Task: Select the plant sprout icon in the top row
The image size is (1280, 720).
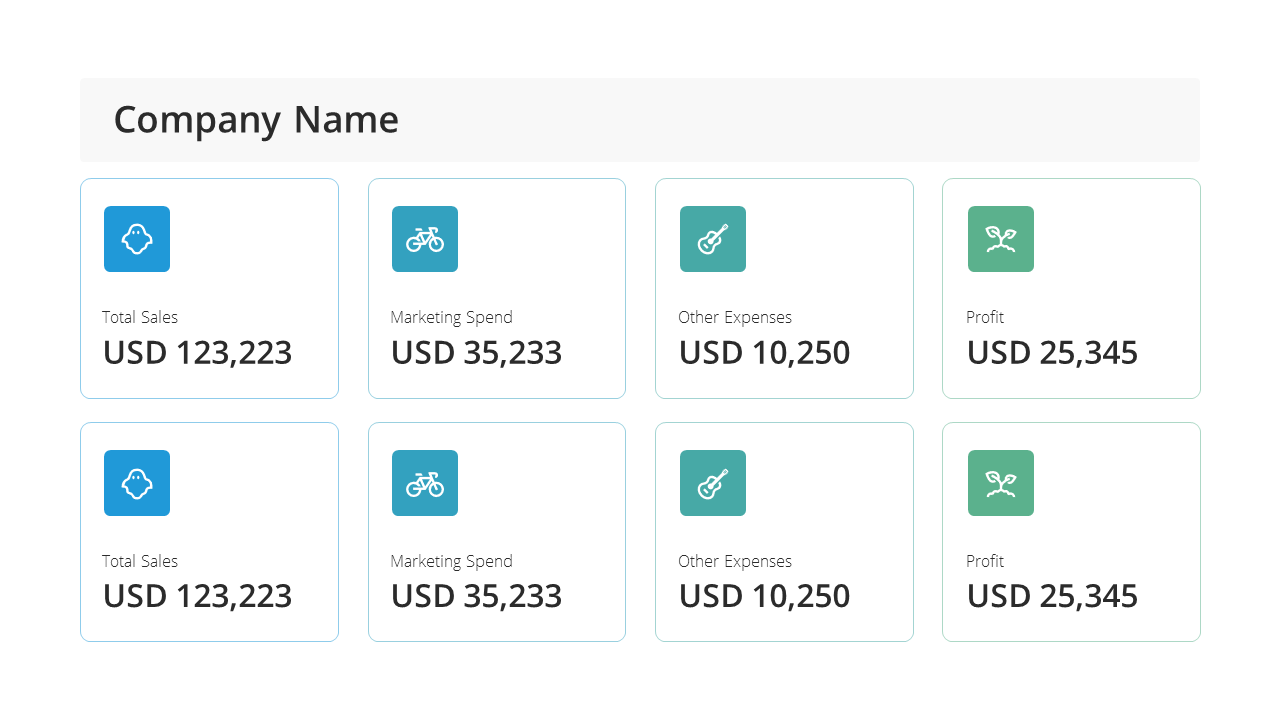Action: tap(1001, 239)
